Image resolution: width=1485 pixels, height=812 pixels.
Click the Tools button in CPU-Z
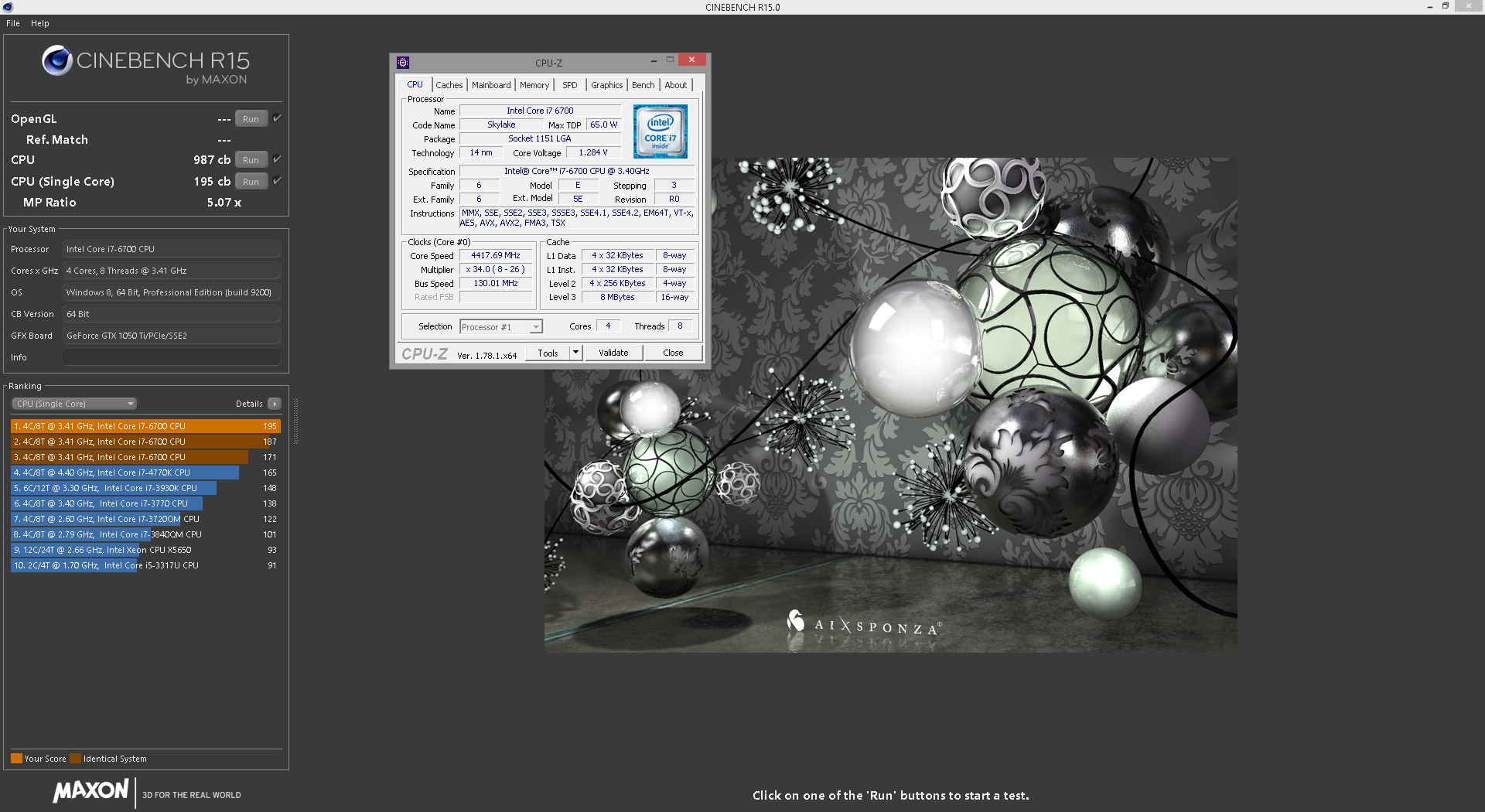click(548, 353)
